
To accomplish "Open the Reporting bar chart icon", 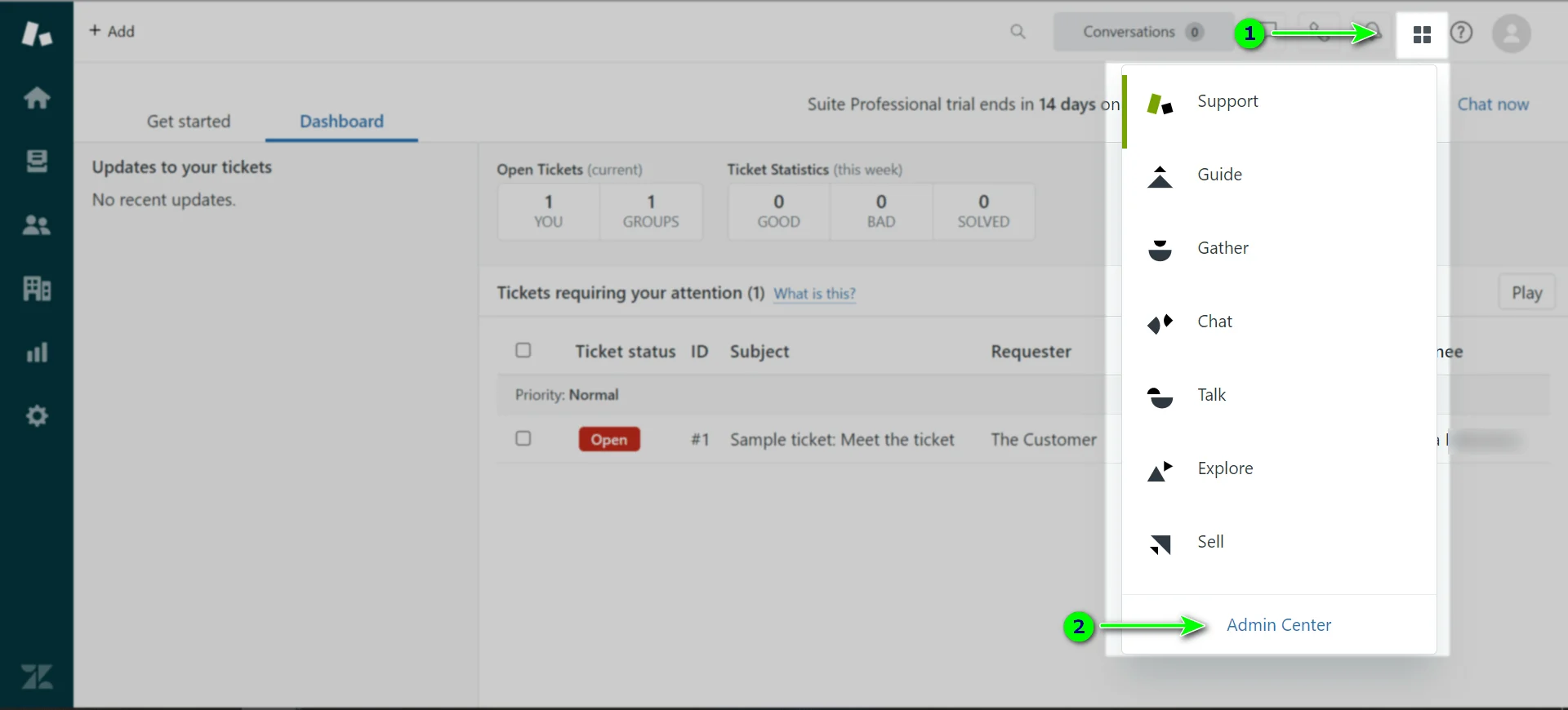I will click(37, 353).
